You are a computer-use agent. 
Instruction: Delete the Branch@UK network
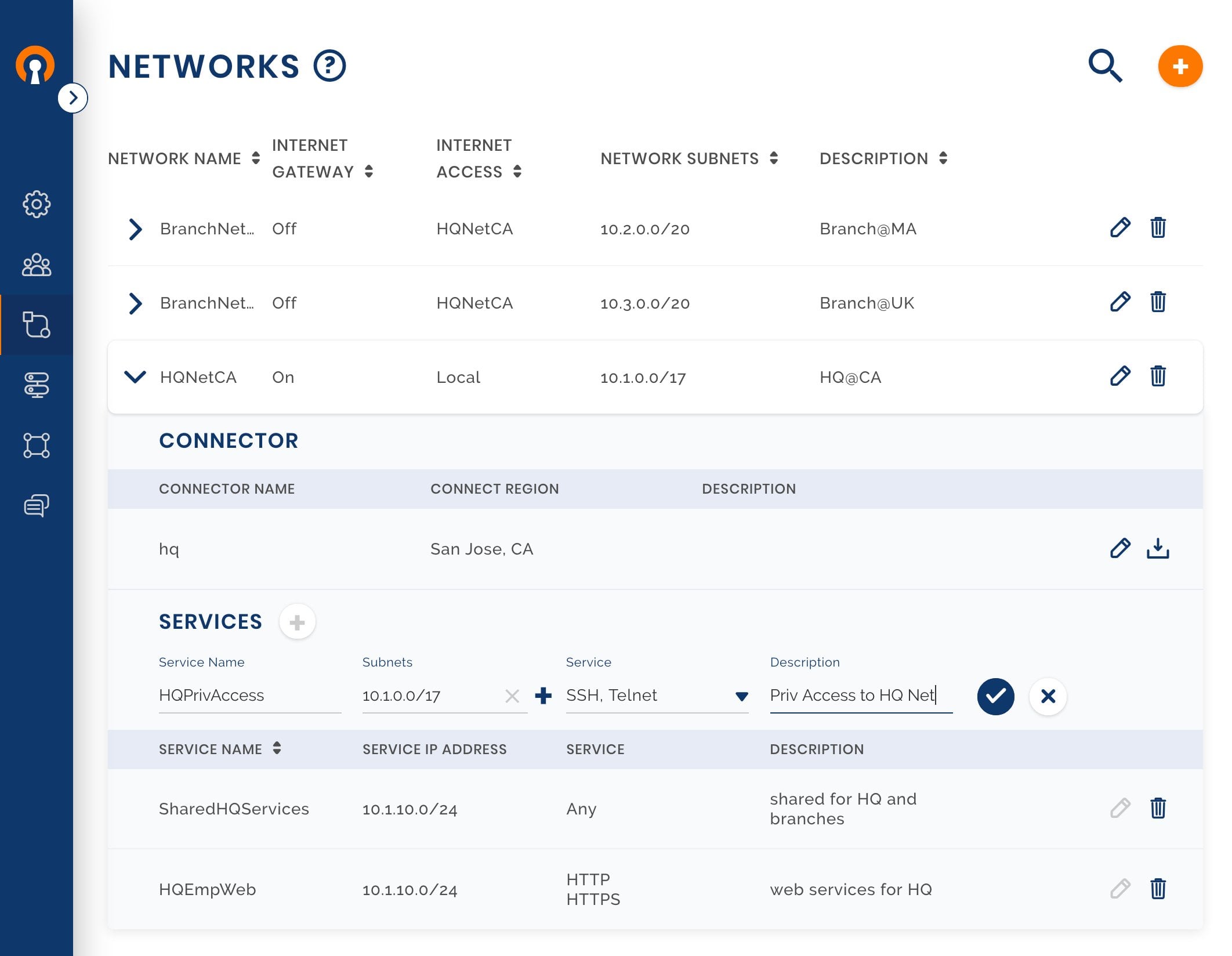pyautogui.click(x=1158, y=302)
